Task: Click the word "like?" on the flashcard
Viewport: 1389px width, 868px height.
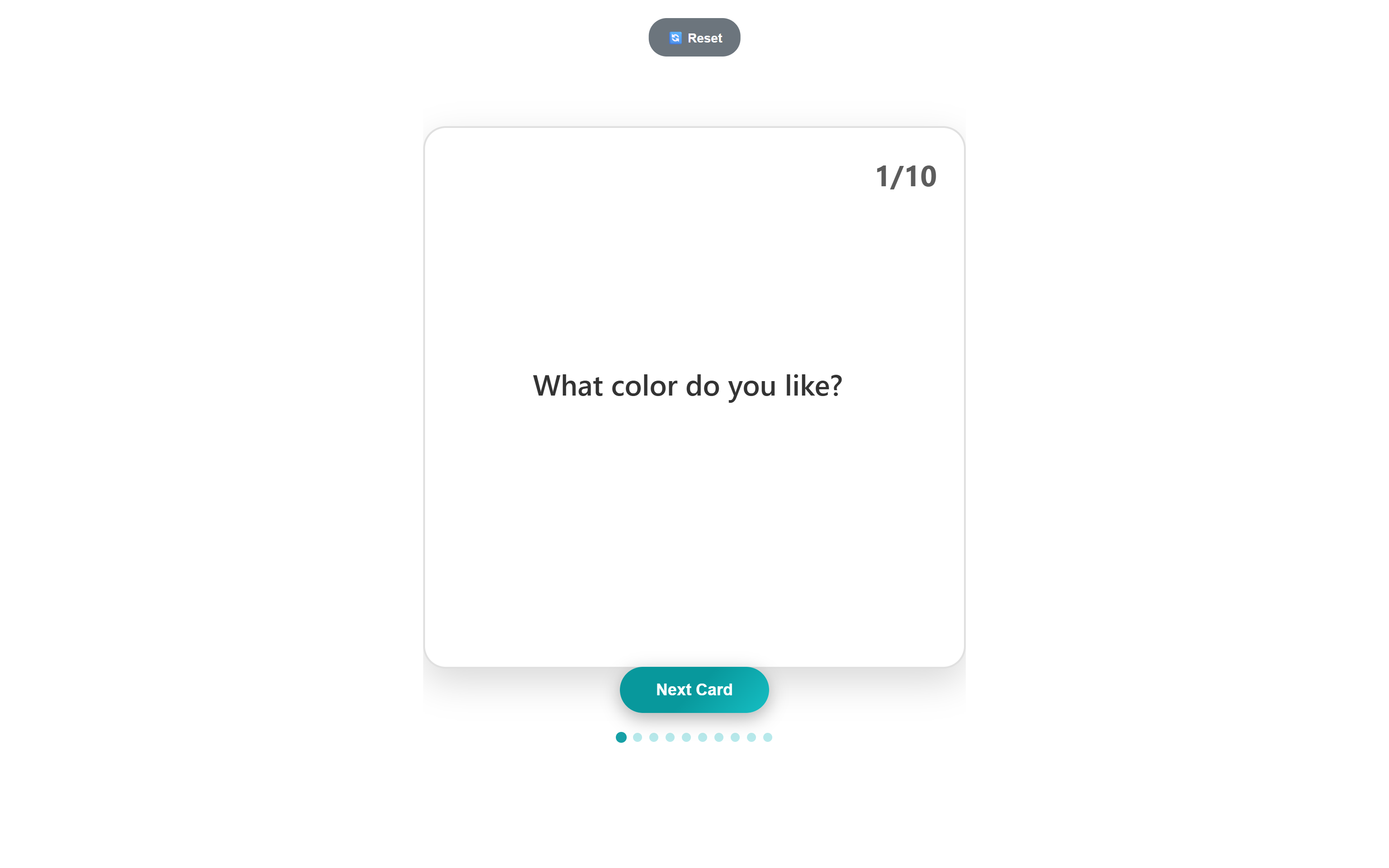Action: [x=813, y=386]
